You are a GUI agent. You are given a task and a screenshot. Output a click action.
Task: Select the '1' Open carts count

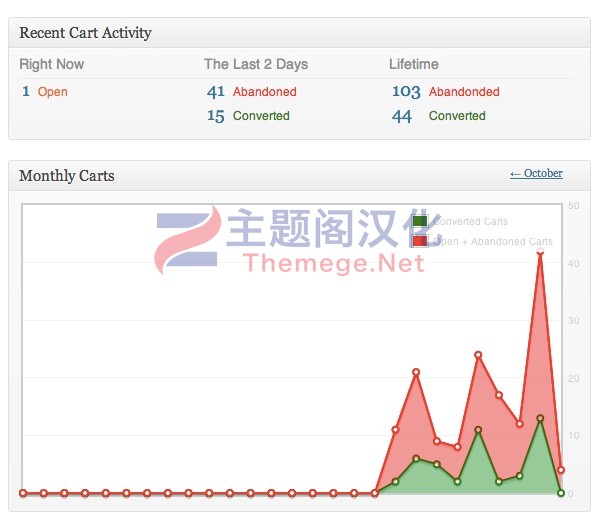pos(26,91)
